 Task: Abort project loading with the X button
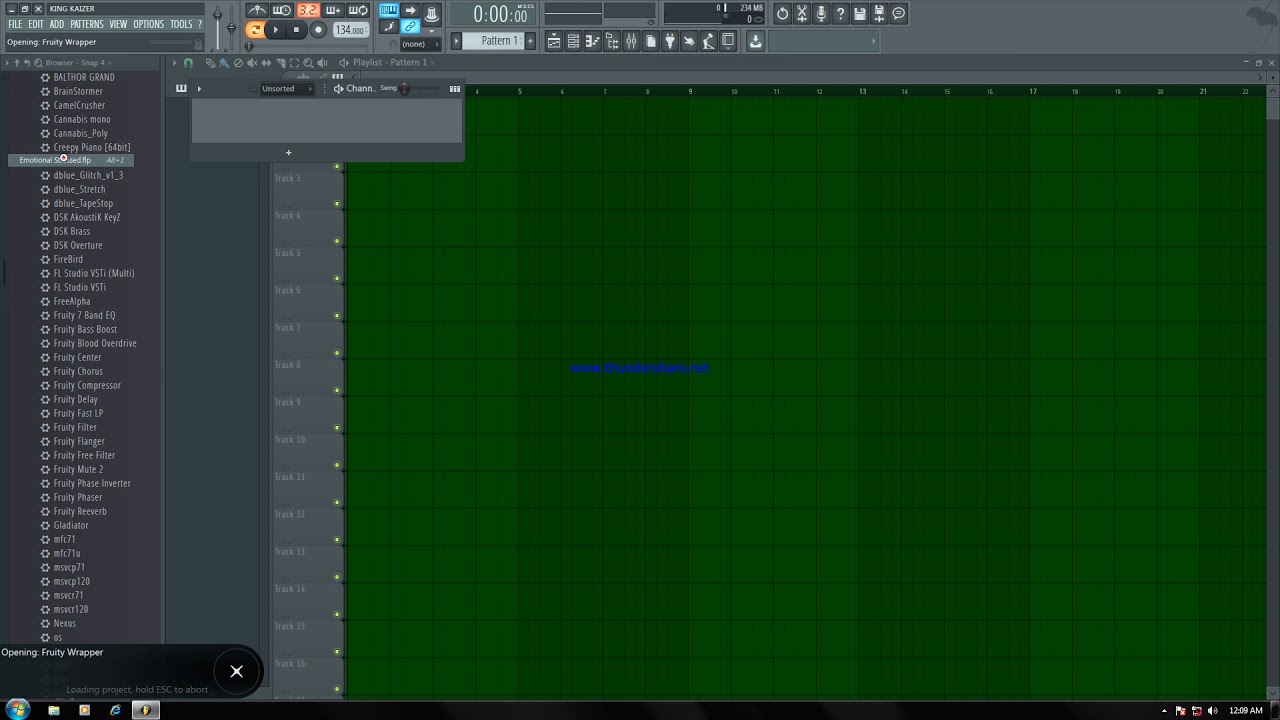237,671
